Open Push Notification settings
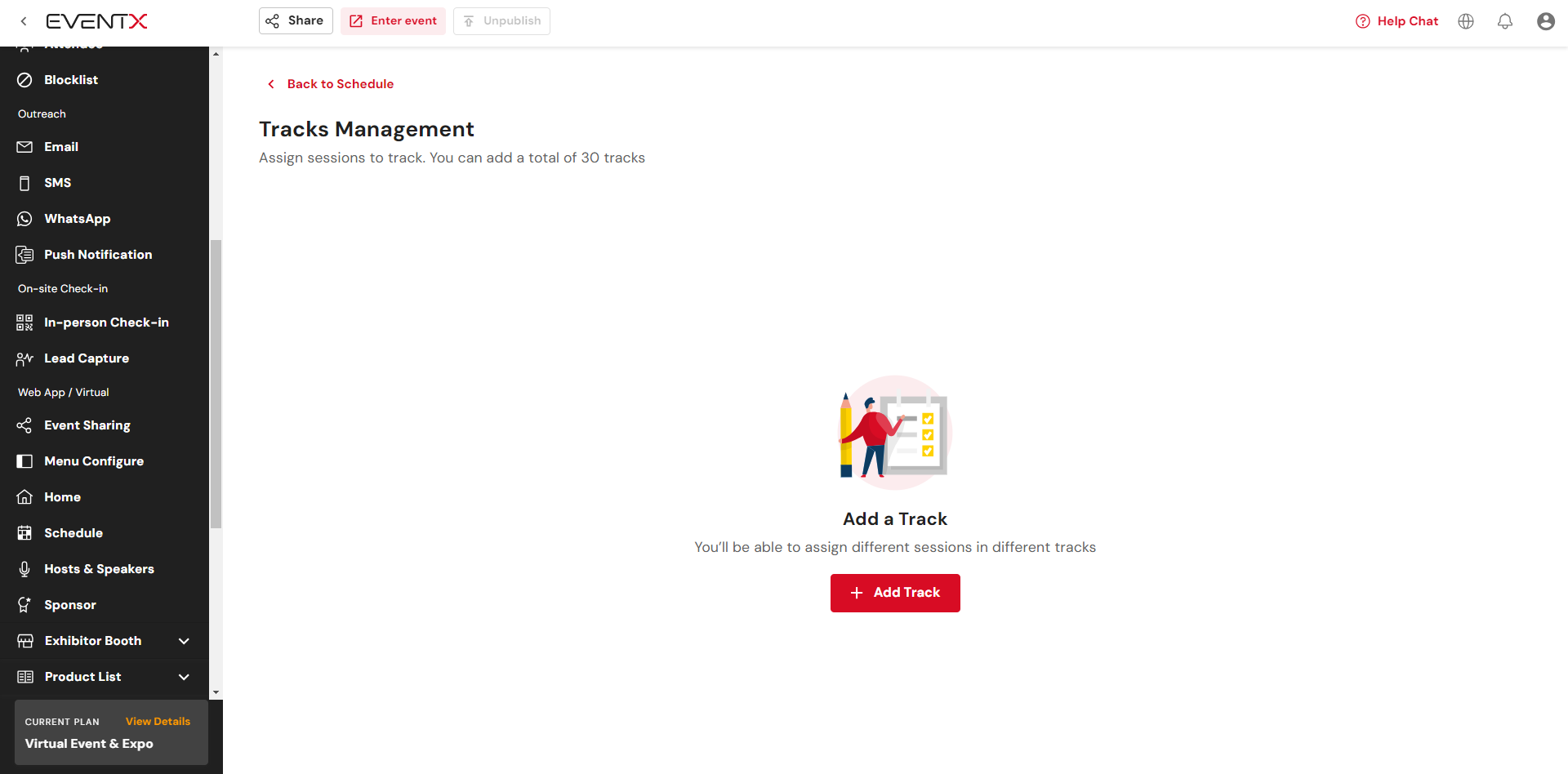This screenshot has width=1568, height=774. (x=105, y=255)
